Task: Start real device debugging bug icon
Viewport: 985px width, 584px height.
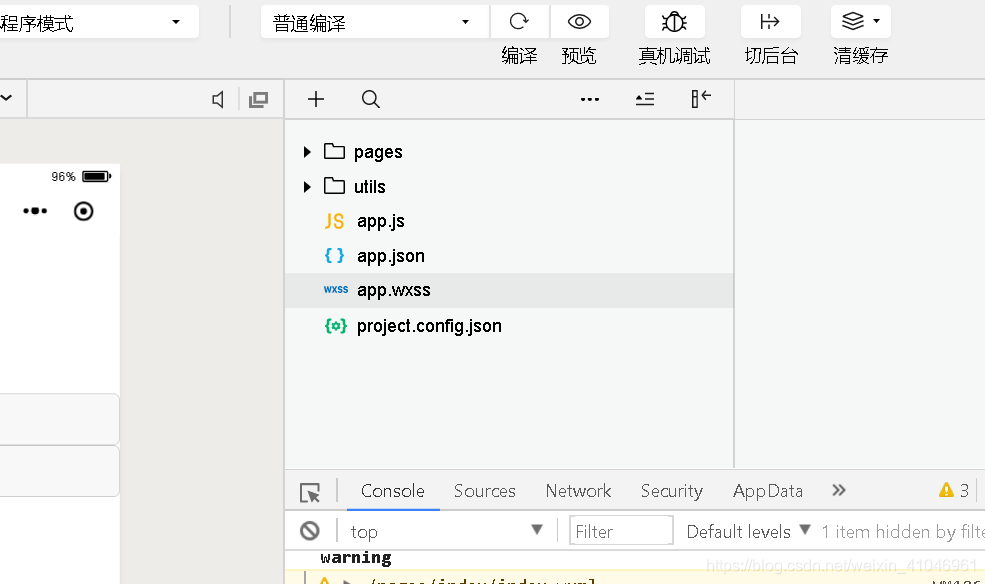Action: (675, 22)
